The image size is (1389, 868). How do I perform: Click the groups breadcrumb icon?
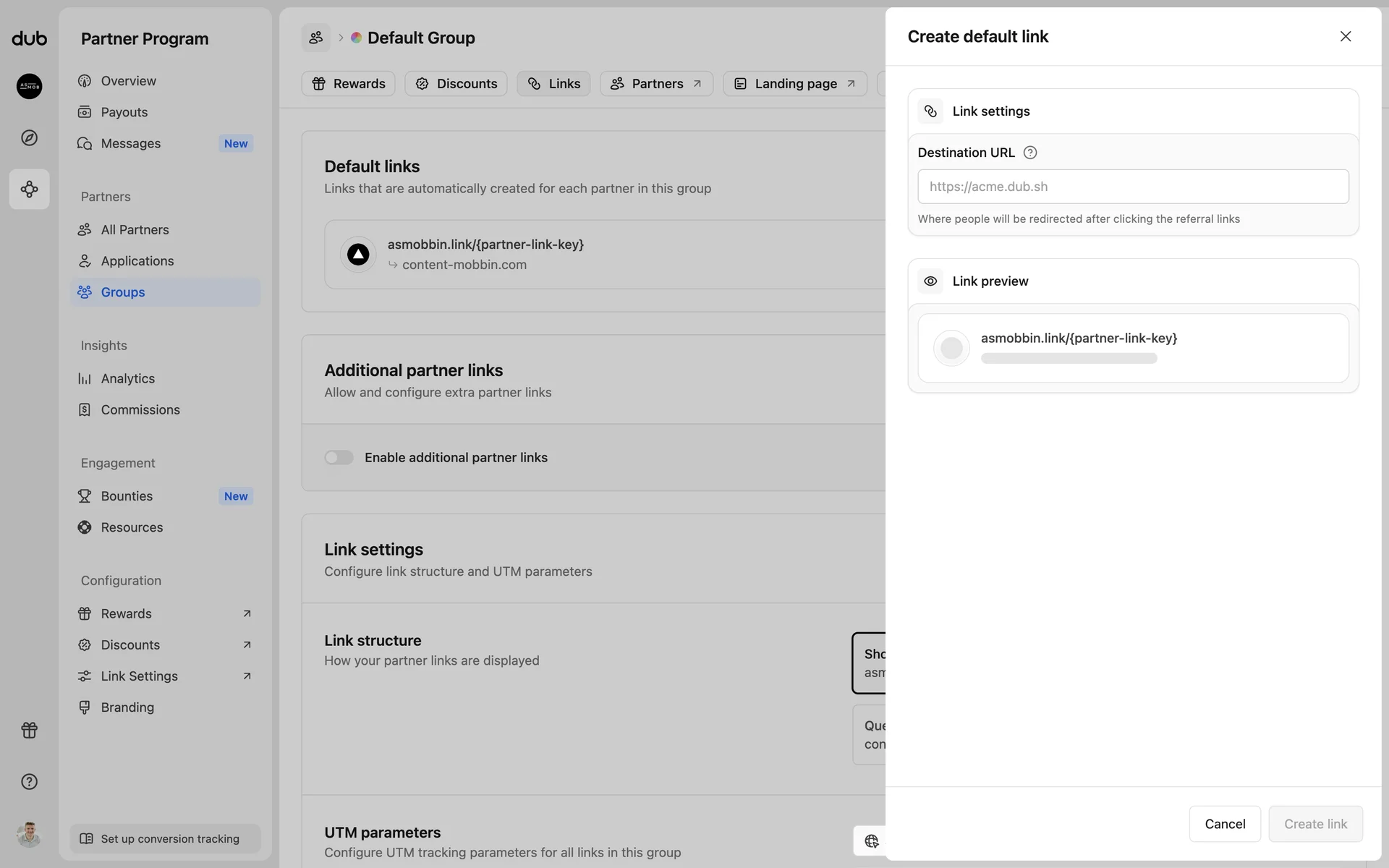click(316, 38)
